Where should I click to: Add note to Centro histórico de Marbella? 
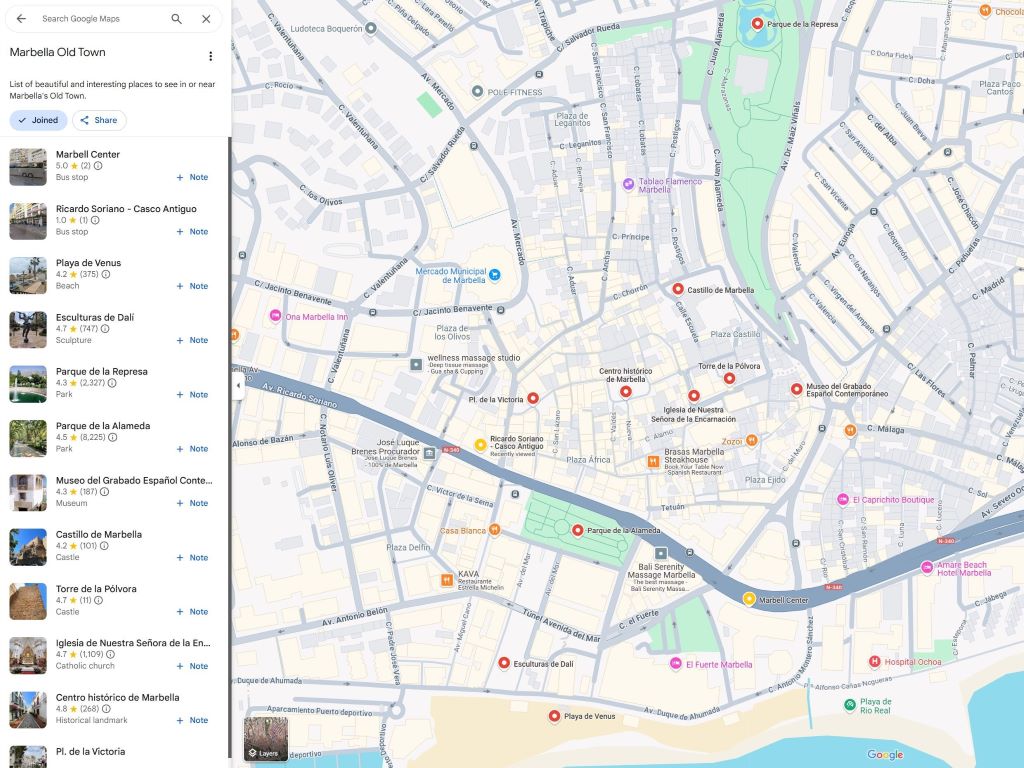click(x=193, y=720)
